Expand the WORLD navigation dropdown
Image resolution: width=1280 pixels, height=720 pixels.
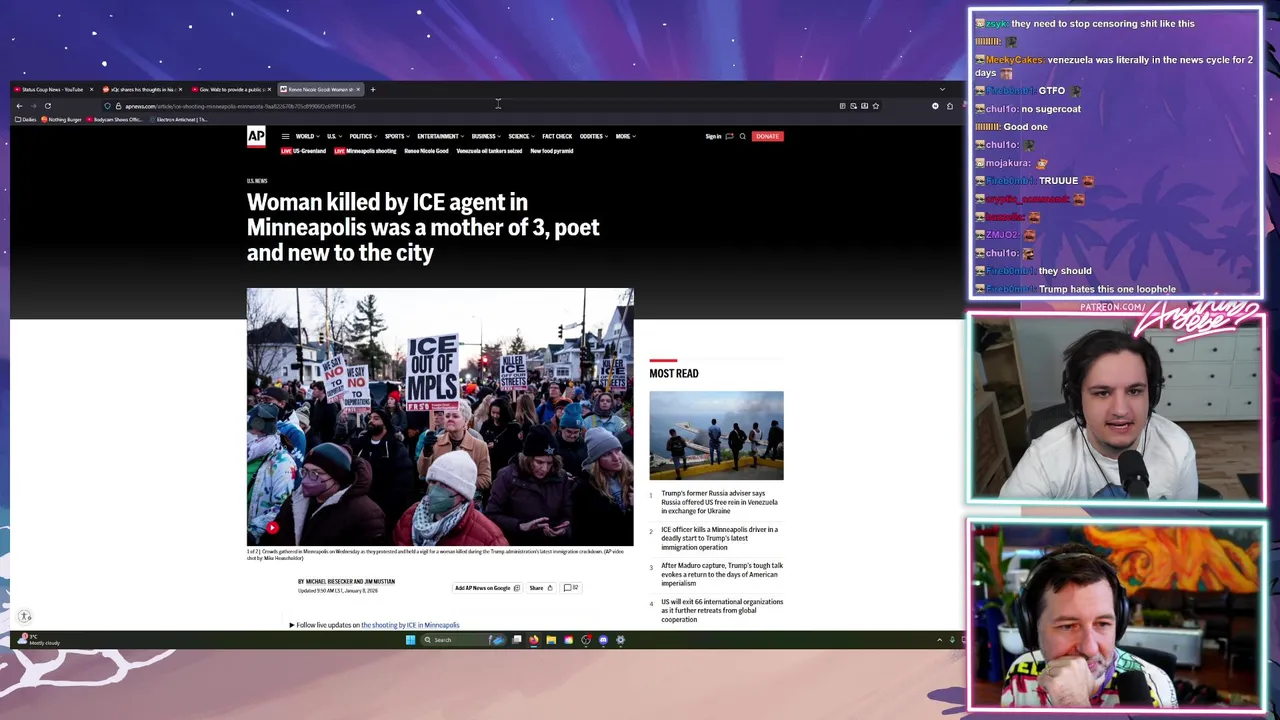point(308,136)
